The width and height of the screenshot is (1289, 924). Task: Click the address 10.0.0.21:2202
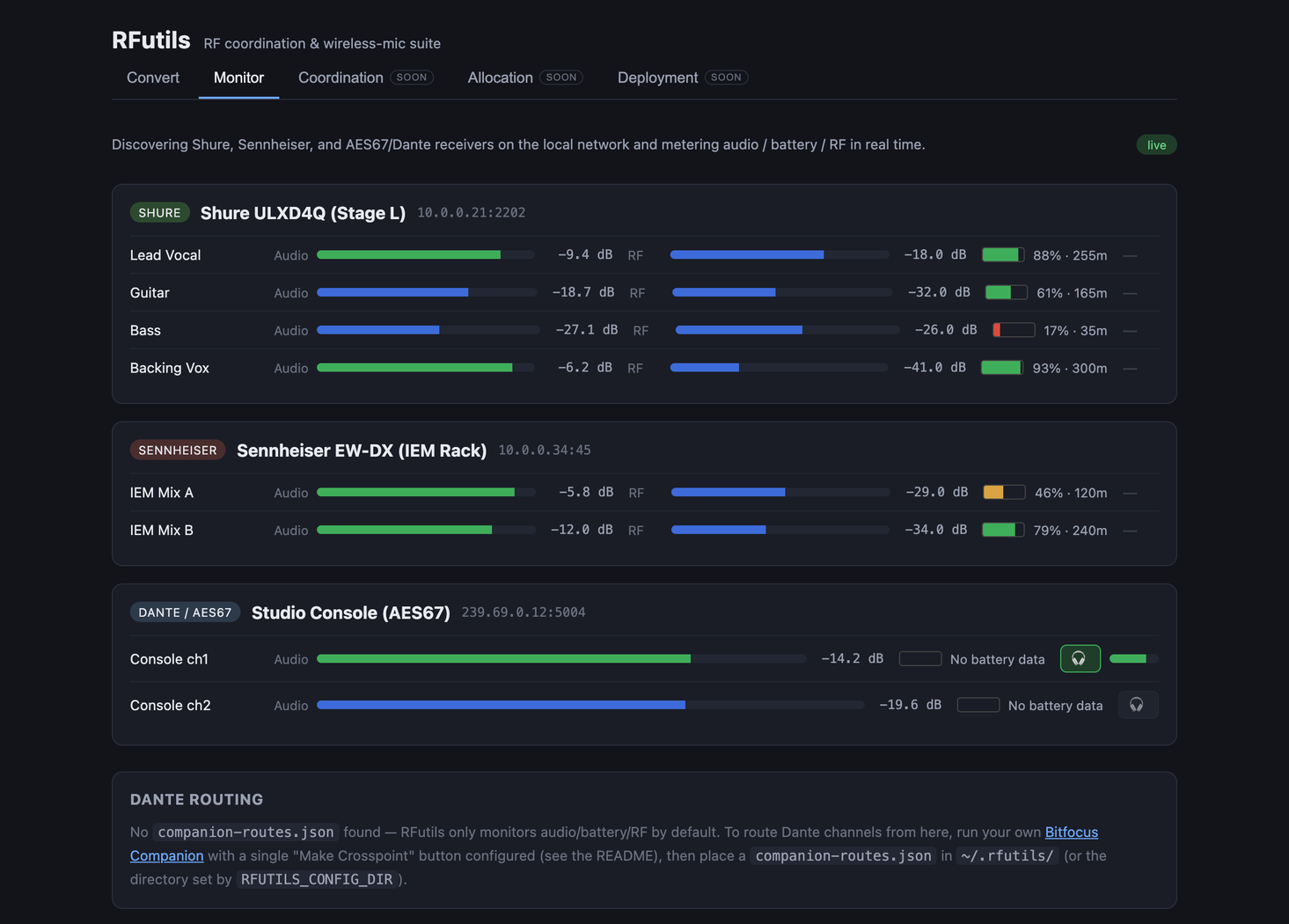(471, 213)
